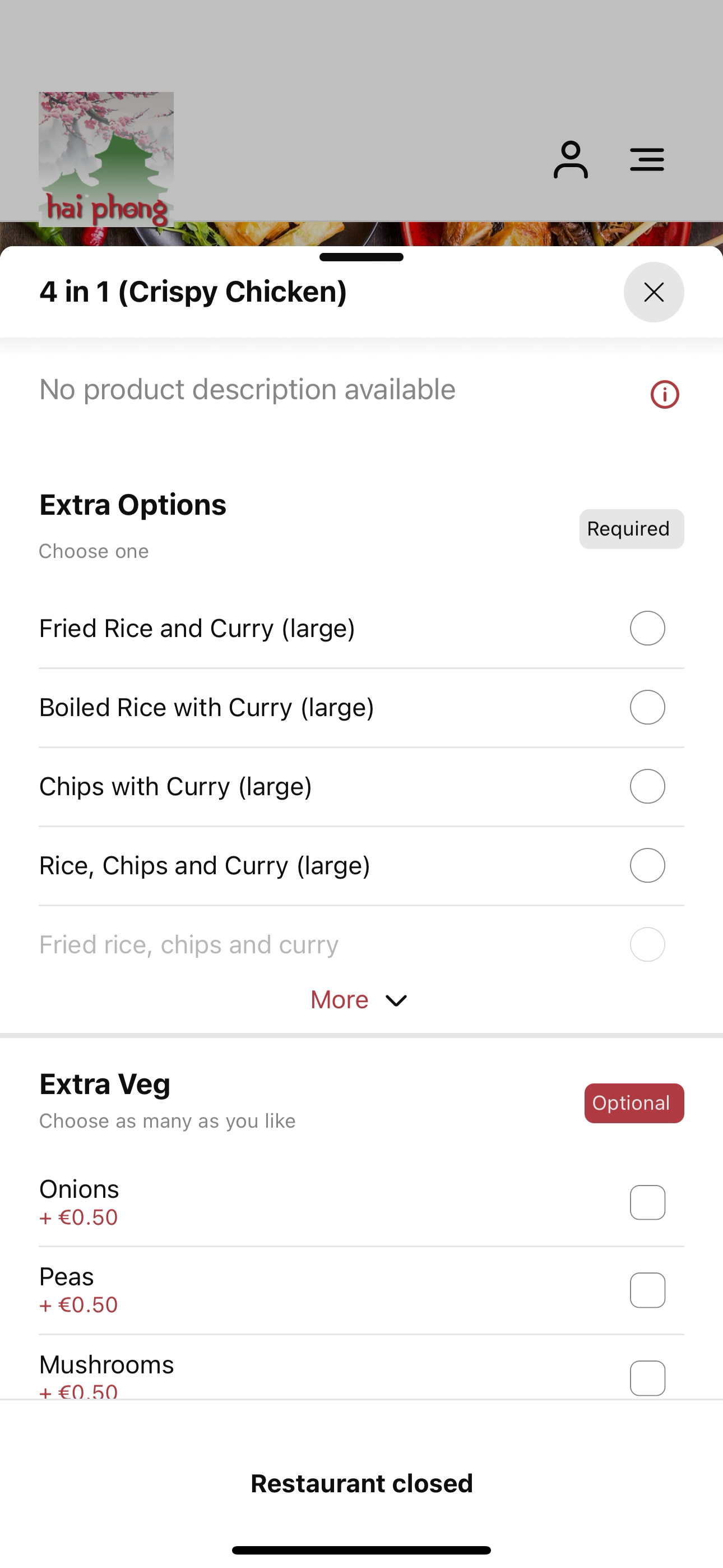The height and width of the screenshot is (1568, 723).
Task: Enable the Mushrooms extra veg checkbox
Action: [647, 1377]
